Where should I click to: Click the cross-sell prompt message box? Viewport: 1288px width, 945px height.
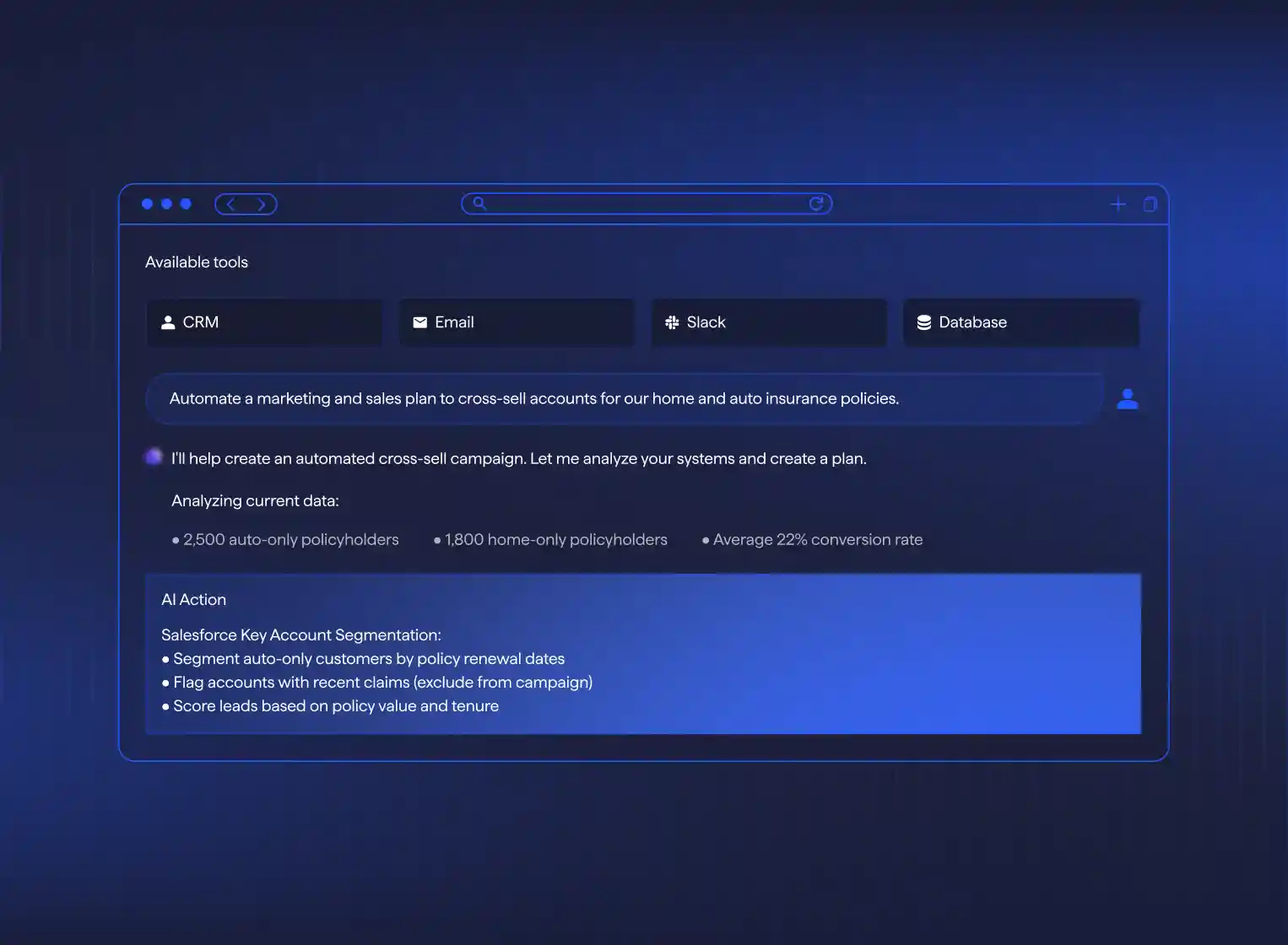pos(625,398)
